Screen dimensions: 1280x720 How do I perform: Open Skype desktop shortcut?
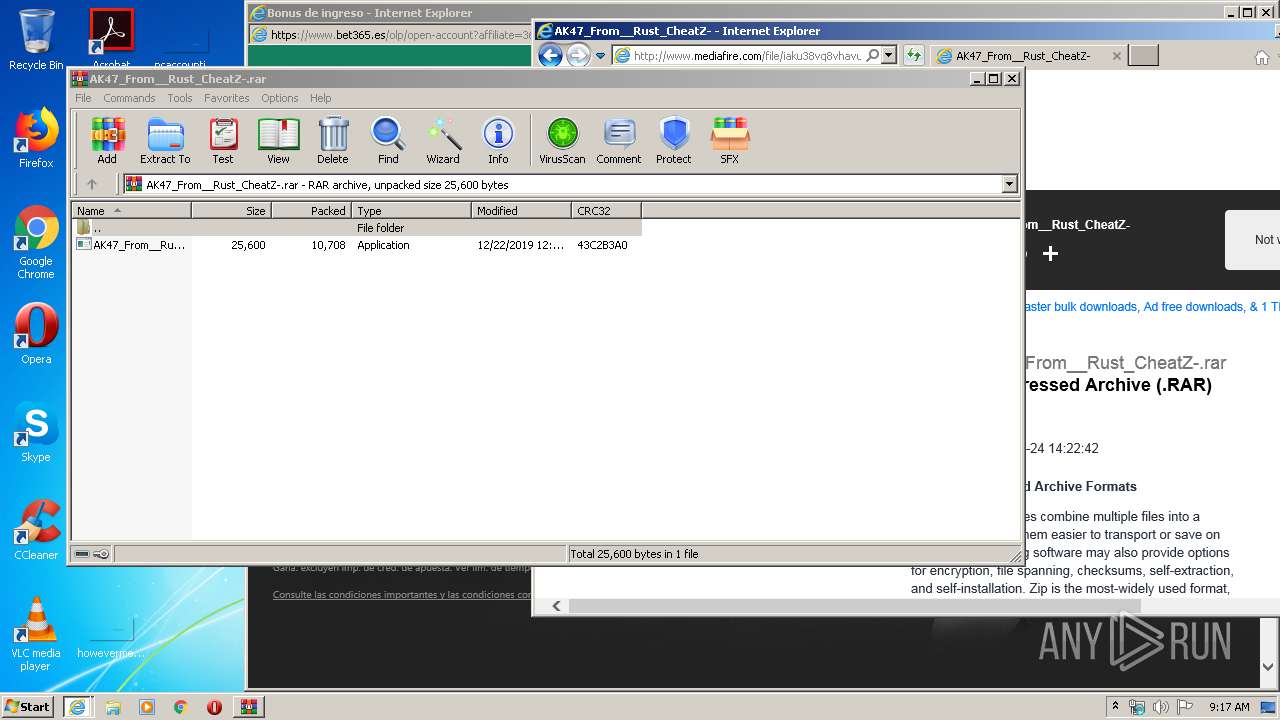coord(36,432)
